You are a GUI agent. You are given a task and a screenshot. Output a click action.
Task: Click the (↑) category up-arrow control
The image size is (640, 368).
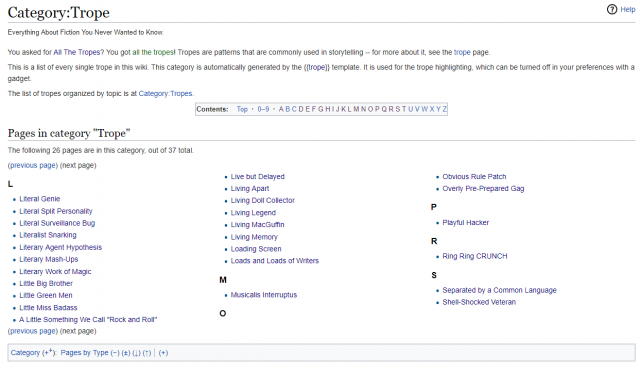pos(147,353)
